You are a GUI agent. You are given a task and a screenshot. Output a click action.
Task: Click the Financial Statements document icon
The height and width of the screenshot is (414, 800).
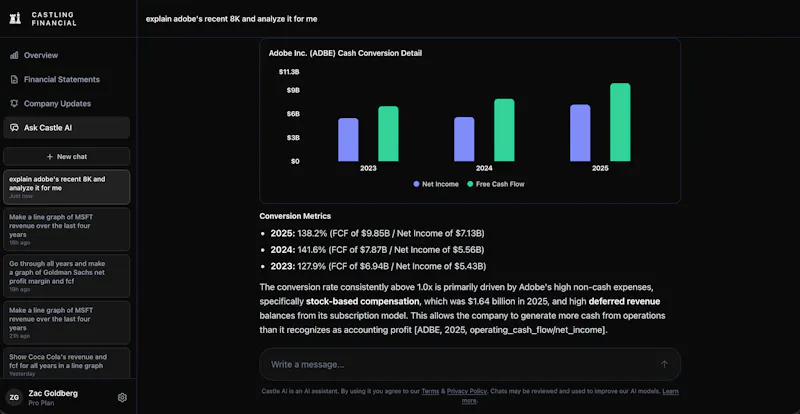[14, 79]
